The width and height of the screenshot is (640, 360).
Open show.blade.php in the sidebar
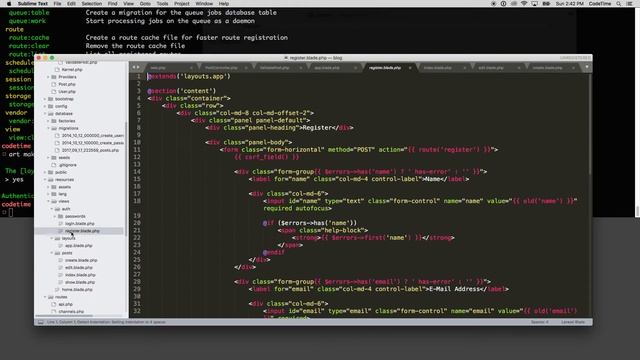(79, 282)
